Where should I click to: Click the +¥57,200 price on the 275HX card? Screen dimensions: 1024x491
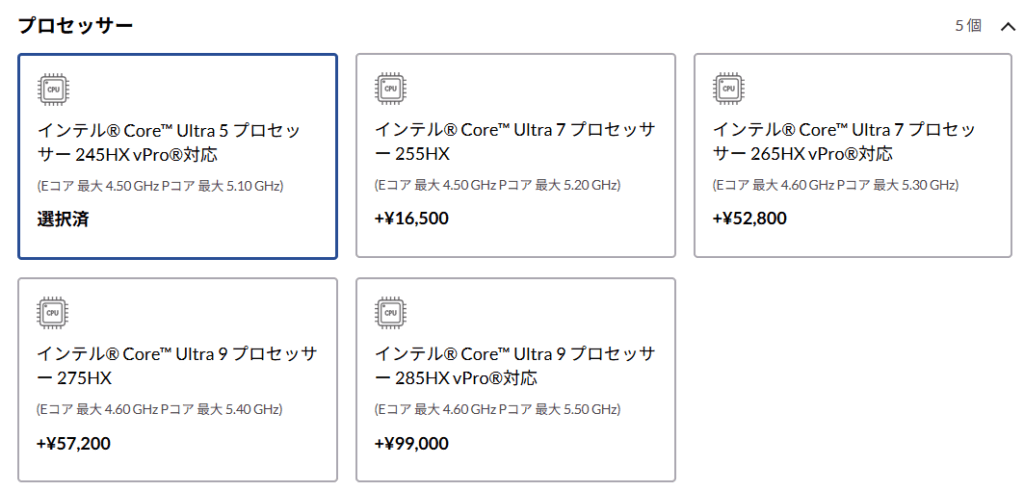[73, 442]
